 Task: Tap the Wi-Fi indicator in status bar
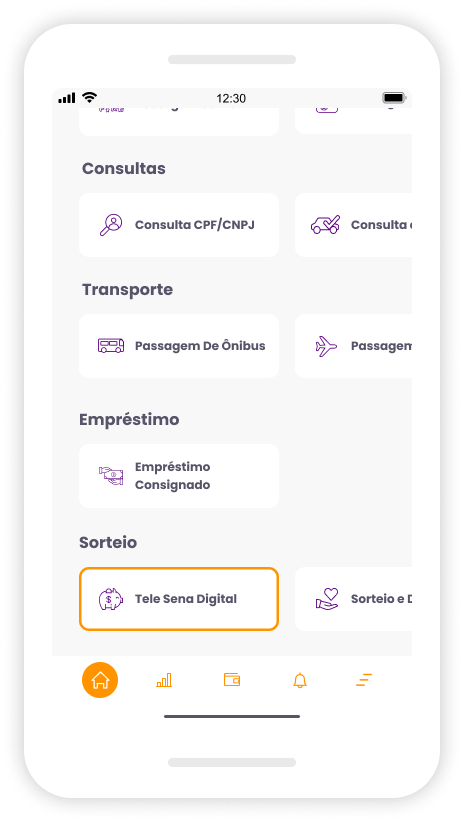click(x=90, y=98)
